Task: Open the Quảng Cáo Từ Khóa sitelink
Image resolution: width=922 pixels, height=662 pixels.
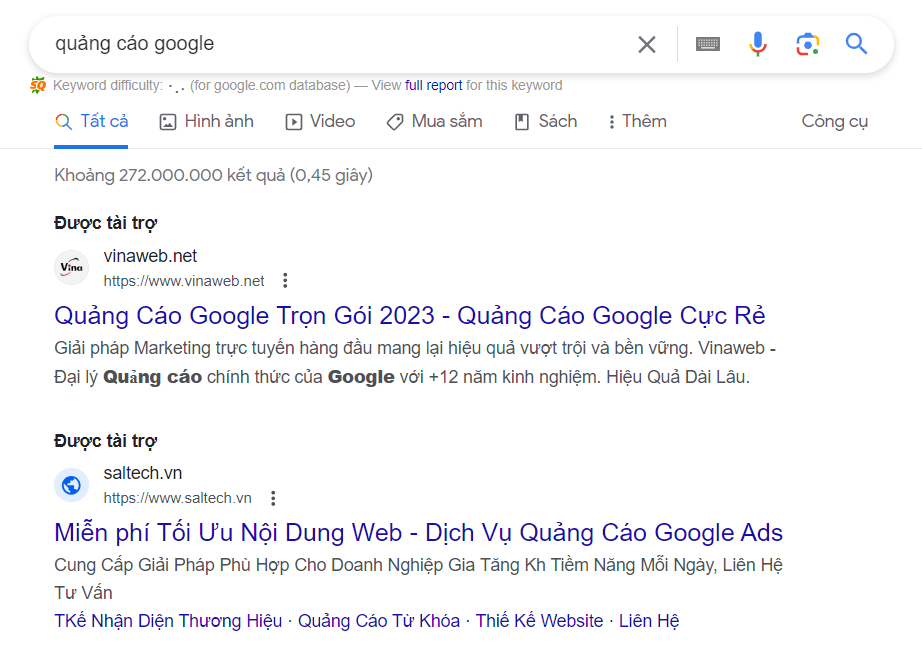Action: [x=379, y=621]
